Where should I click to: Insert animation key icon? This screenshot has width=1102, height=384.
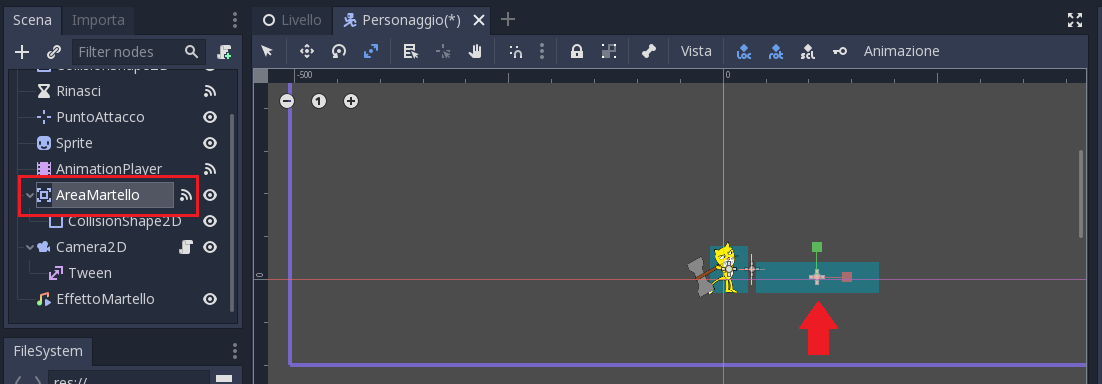point(840,51)
